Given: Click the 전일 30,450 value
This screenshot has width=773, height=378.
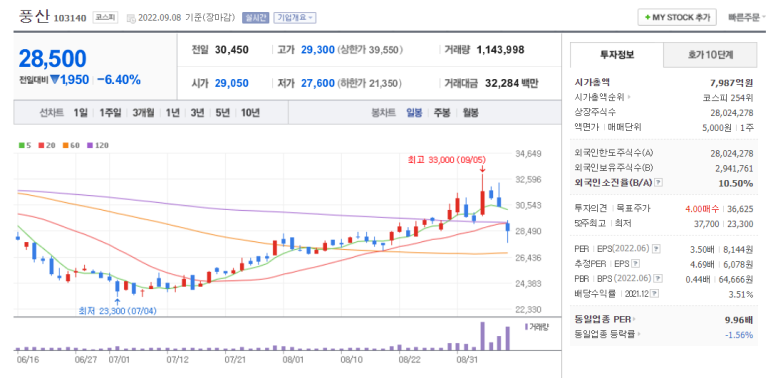Looking at the screenshot, I should [232, 50].
